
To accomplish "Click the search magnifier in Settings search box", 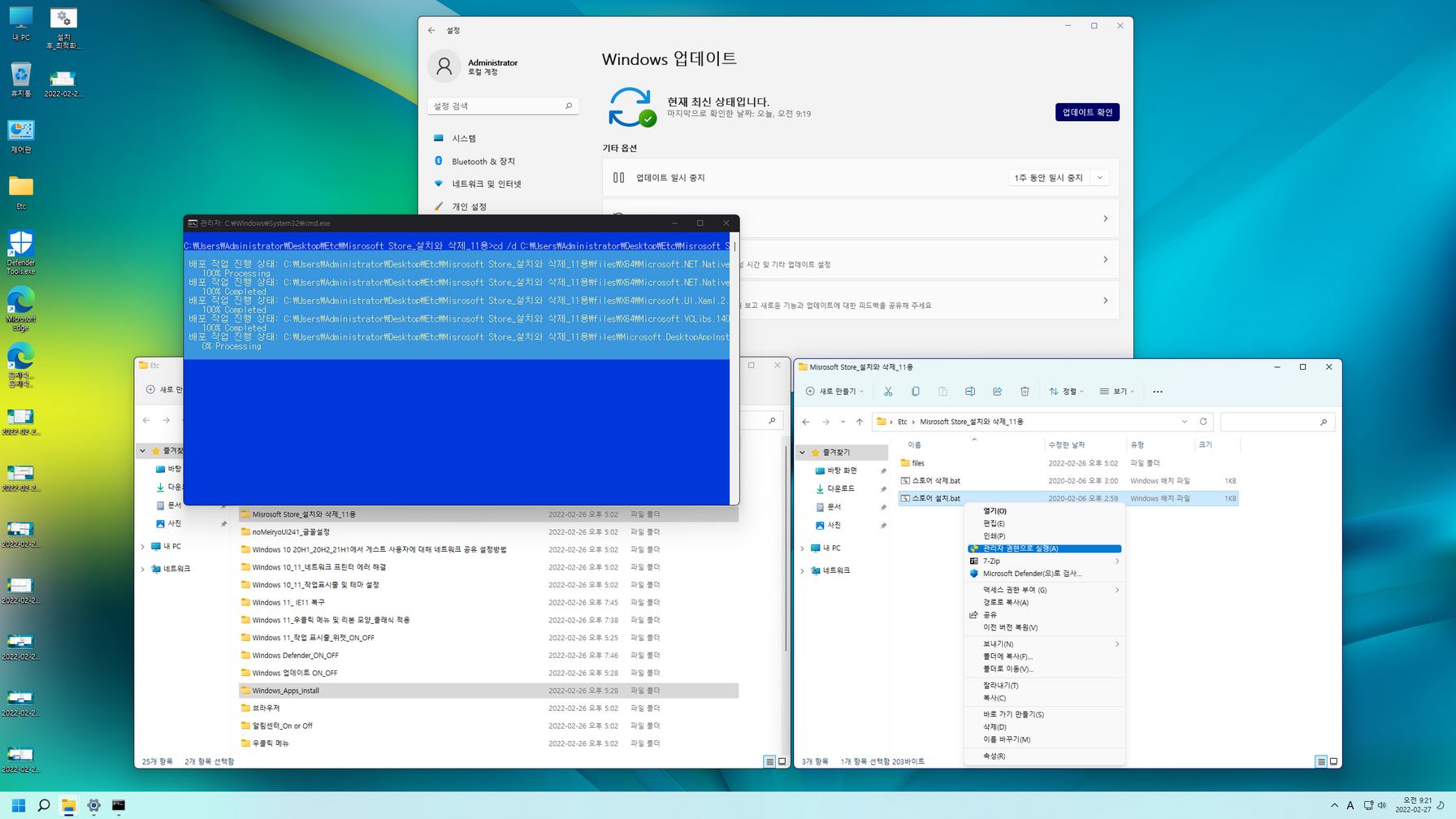I will pyautogui.click(x=569, y=106).
